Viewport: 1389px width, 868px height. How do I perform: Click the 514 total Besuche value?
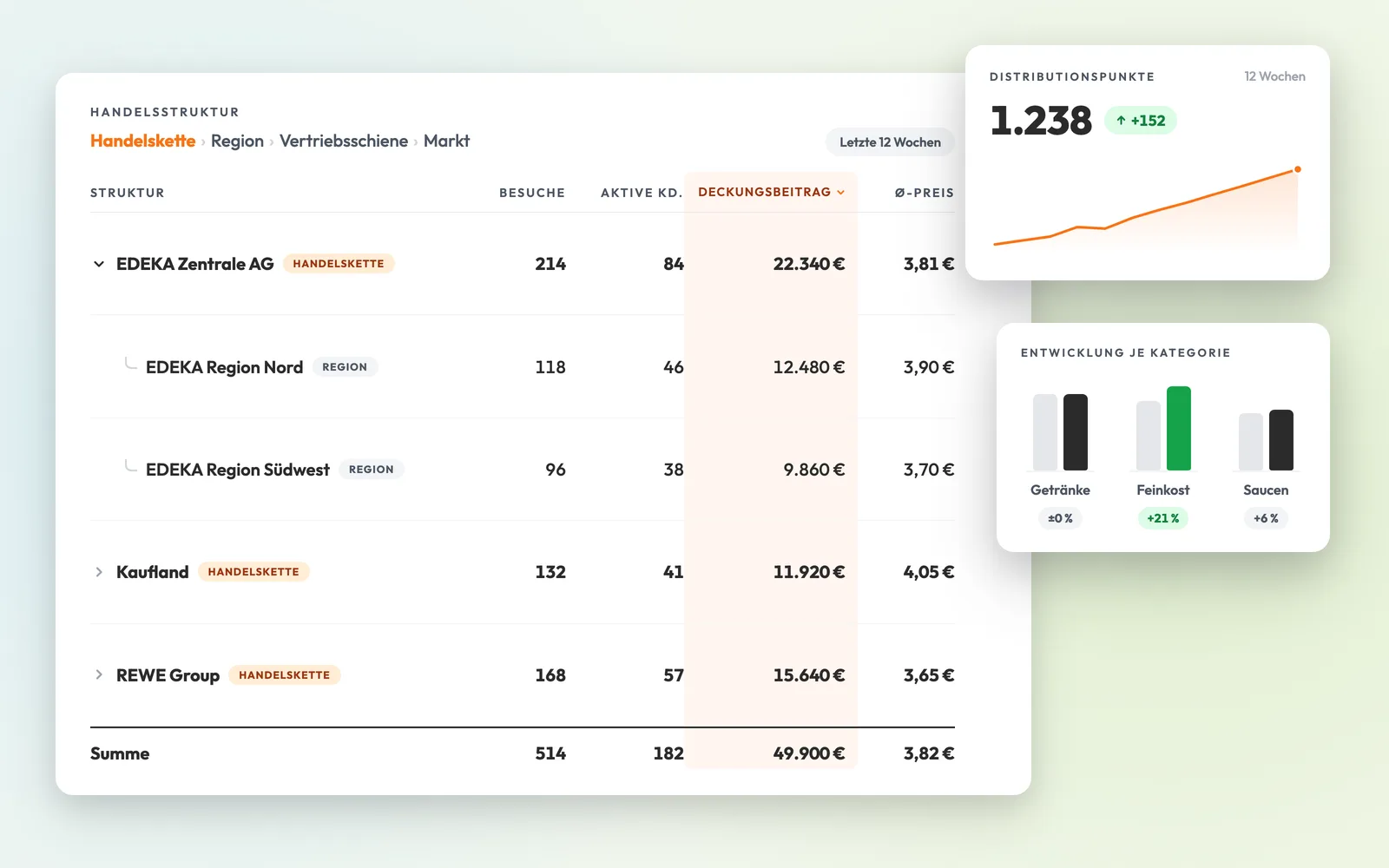(550, 753)
